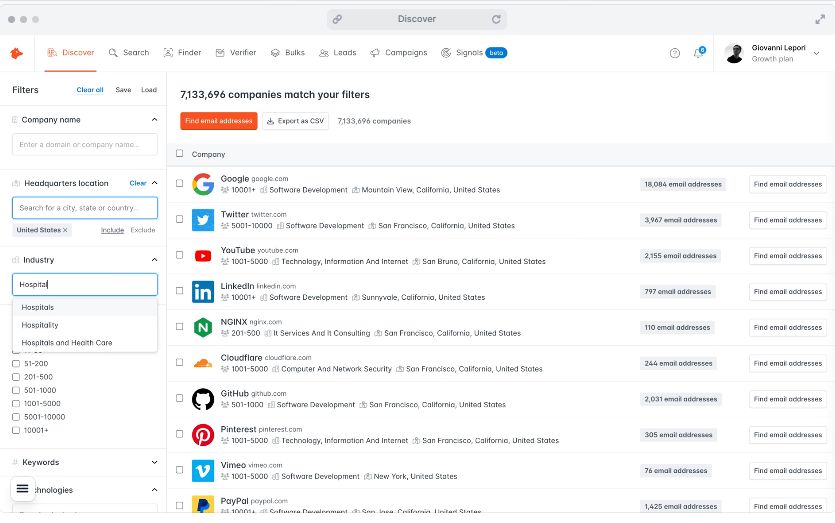The image size is (835, 523).
Task: Check the 201-500 company size checkbox
Action: click(x=16, y=377)
